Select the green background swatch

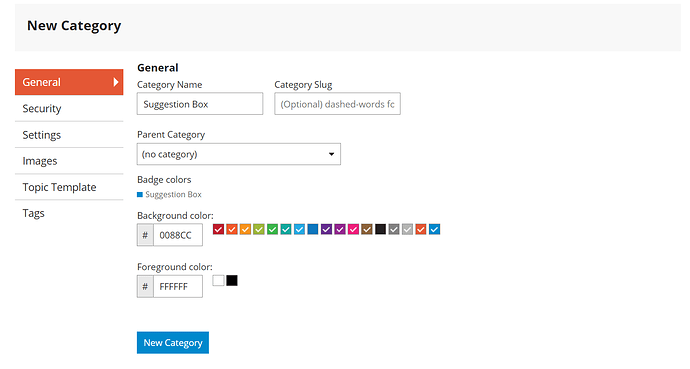point(272,229)
